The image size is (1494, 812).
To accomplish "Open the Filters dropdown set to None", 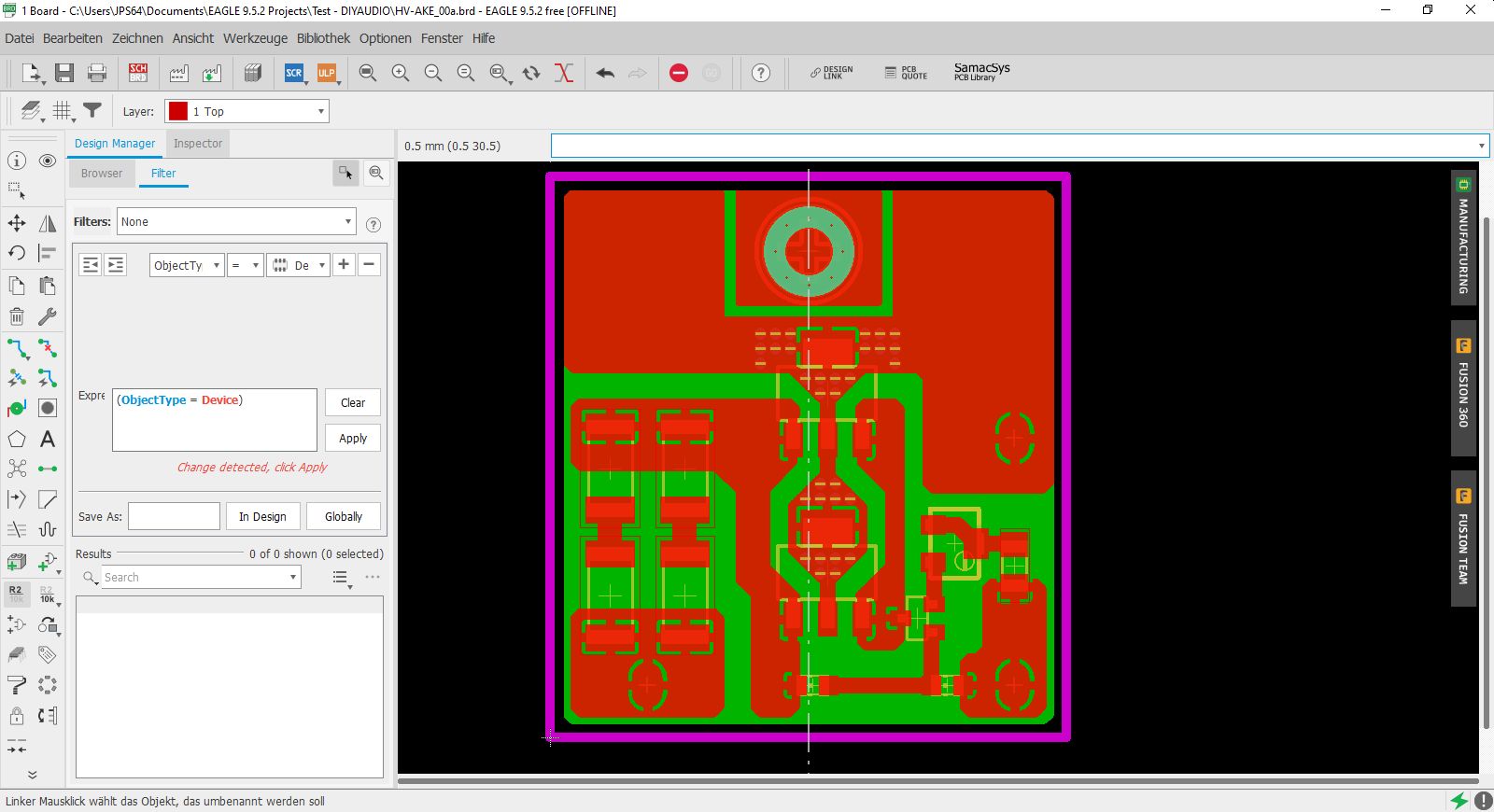I will tap(235, 221).
